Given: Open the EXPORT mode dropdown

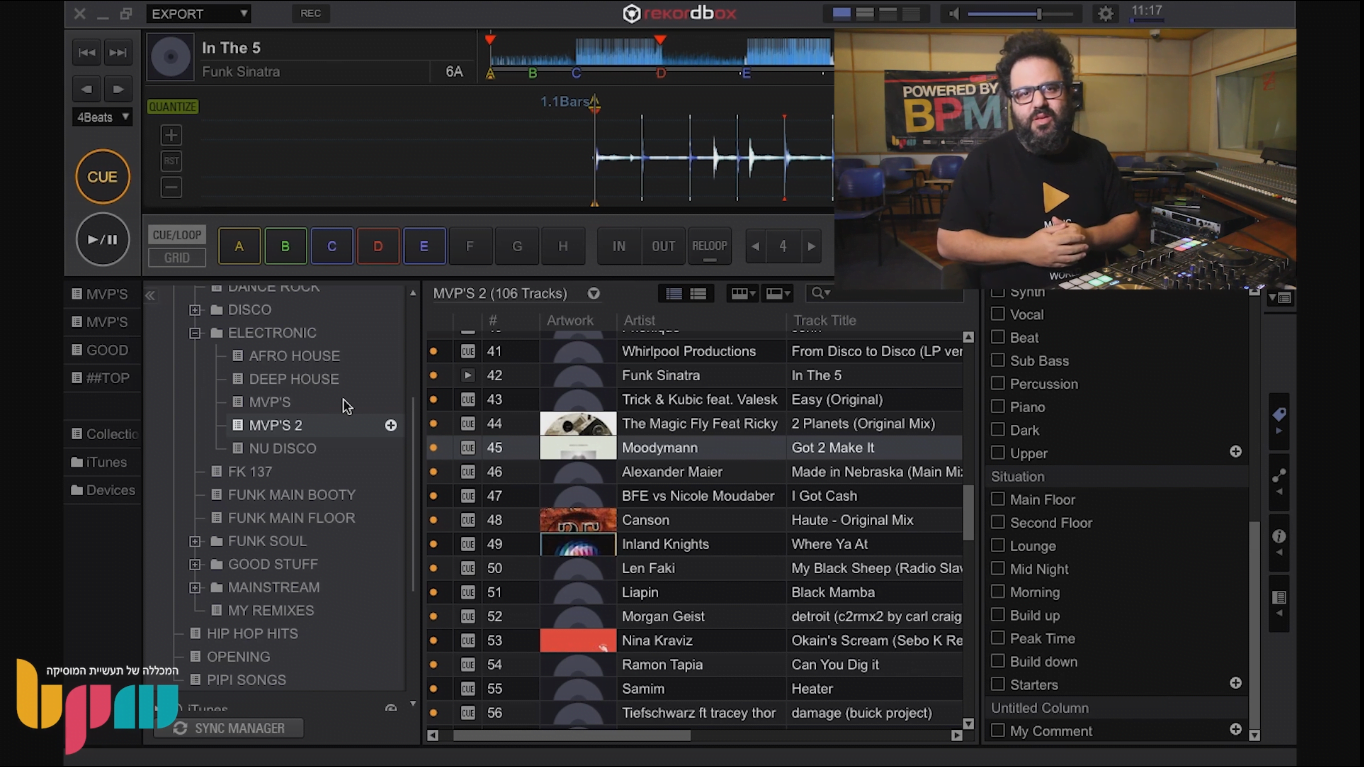Looking at the screenshot, I should (x=198, y=13).
